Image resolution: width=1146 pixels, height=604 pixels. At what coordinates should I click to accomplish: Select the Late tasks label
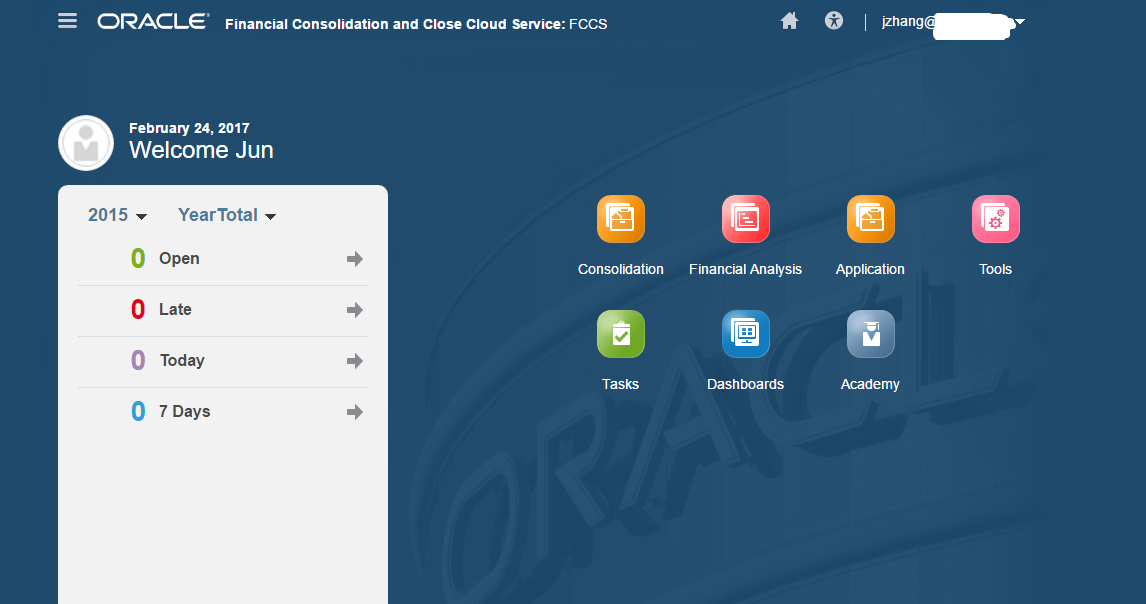tap(175, 309)
